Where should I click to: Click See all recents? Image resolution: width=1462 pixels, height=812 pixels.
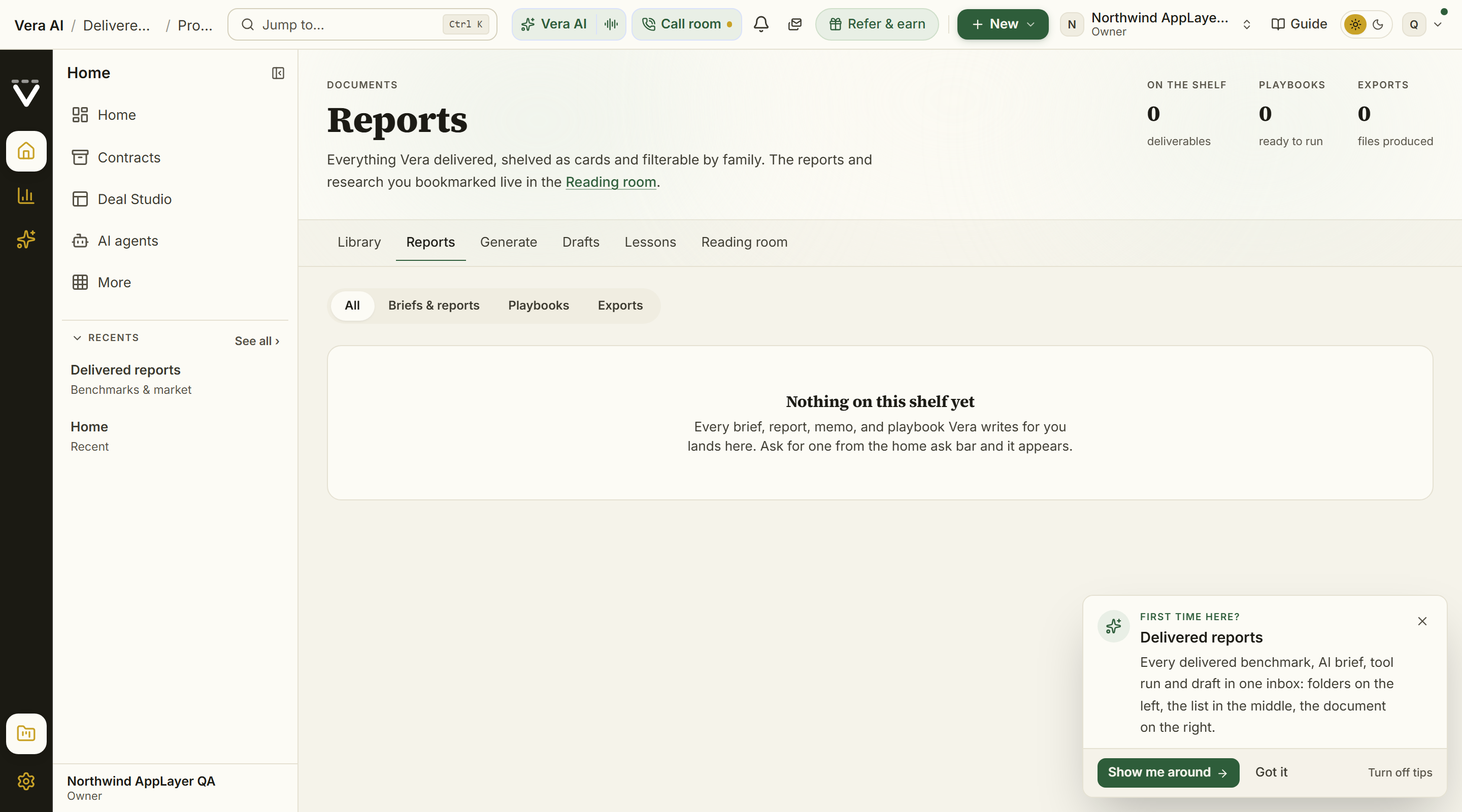point(256,341)
